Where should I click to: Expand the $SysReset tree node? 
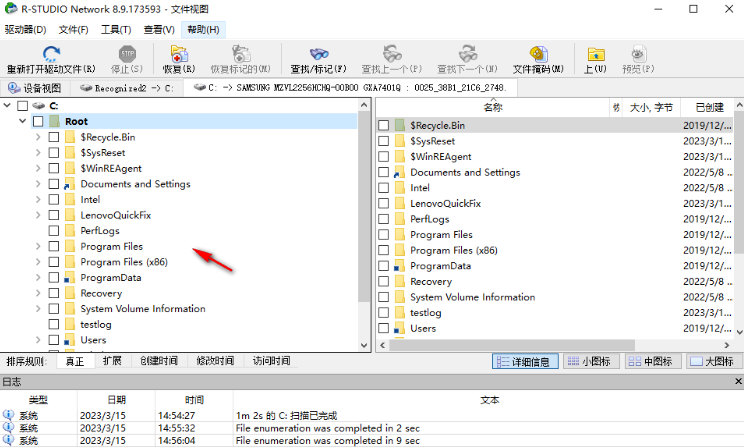[x=38, y=153]
